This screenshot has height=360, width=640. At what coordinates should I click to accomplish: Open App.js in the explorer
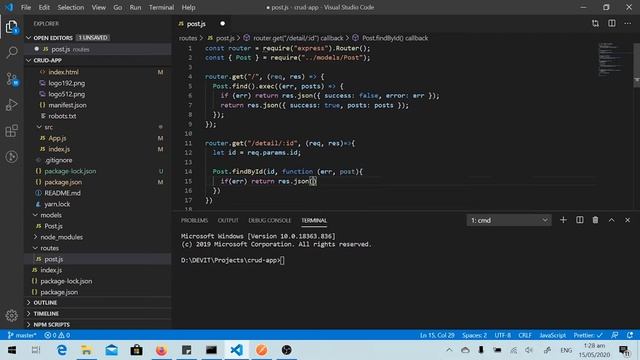(57, 138)
